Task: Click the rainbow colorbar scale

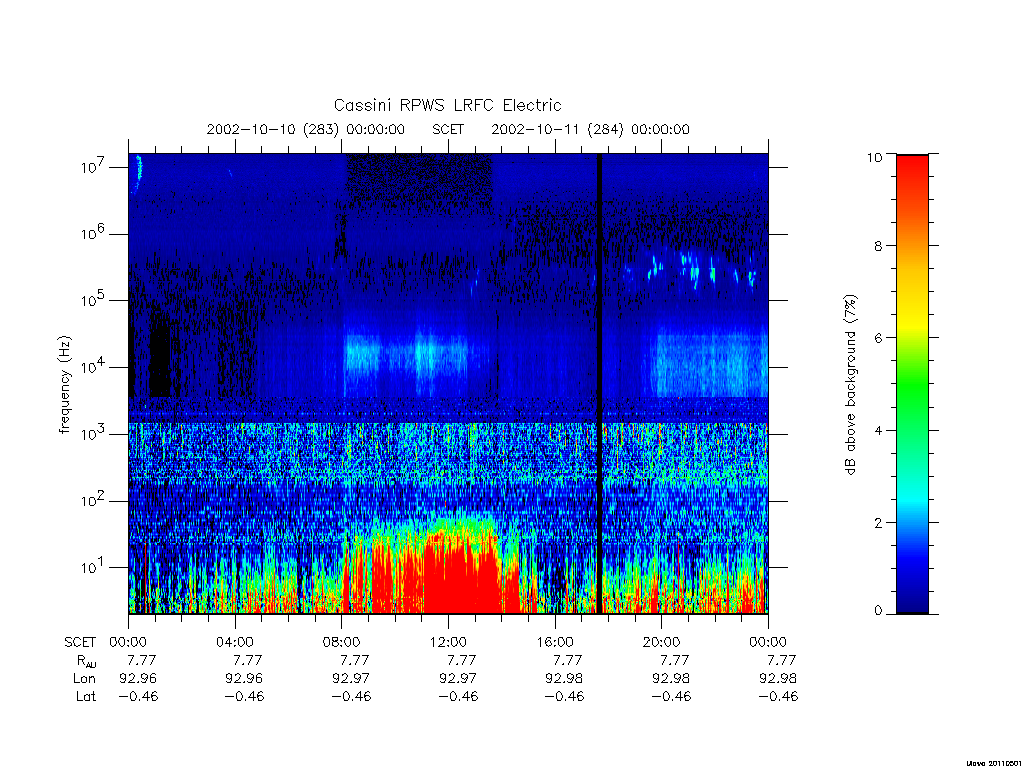Action: (x=912, y=384)
